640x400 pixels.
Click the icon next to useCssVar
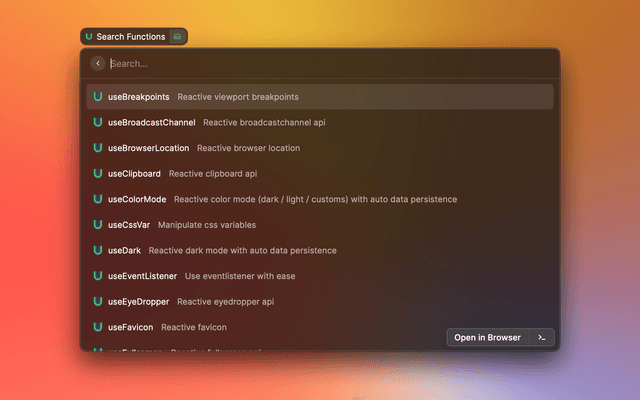(x=98, y=225)
